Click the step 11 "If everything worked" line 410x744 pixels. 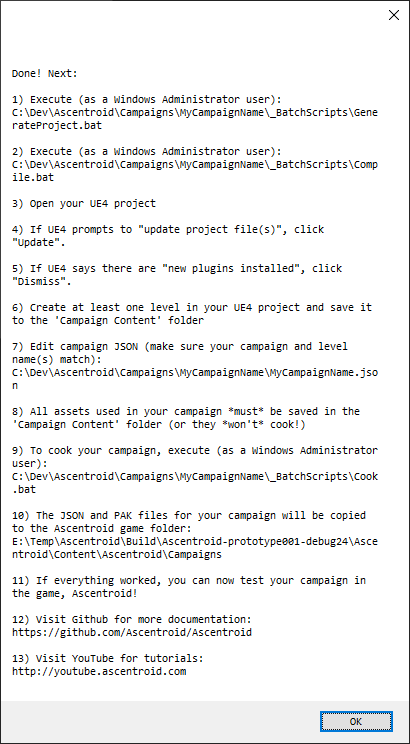189,587
